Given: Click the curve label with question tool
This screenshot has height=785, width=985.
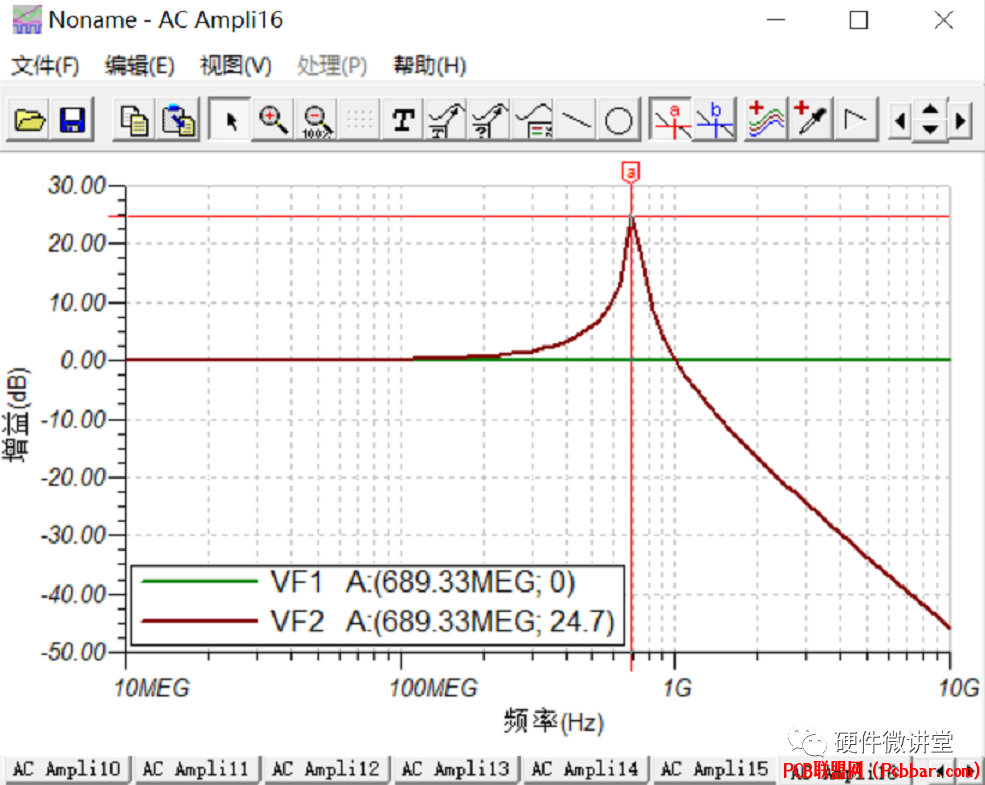Looking at the screenshot, I should 489,119.
